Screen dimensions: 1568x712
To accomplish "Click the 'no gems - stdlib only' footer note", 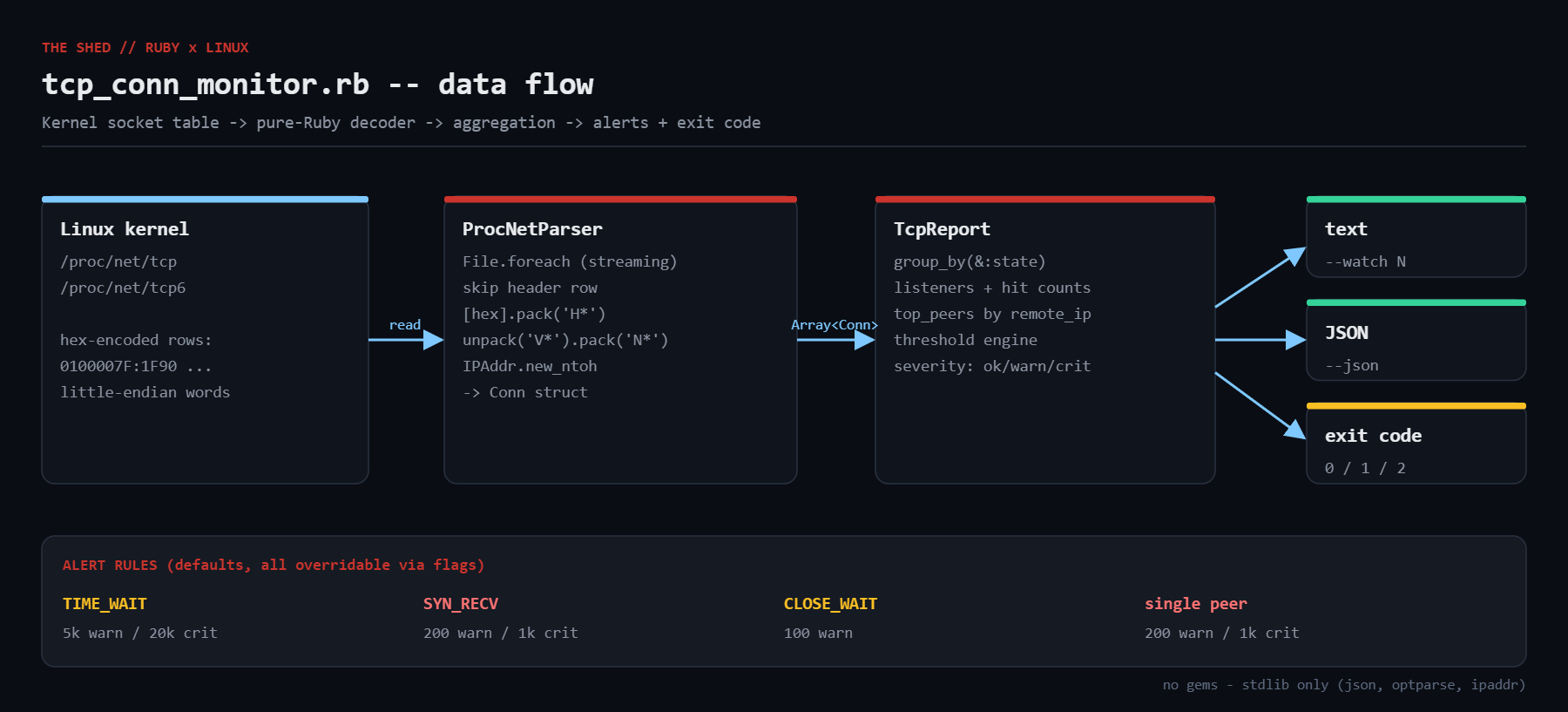I will click(1344, 685).
